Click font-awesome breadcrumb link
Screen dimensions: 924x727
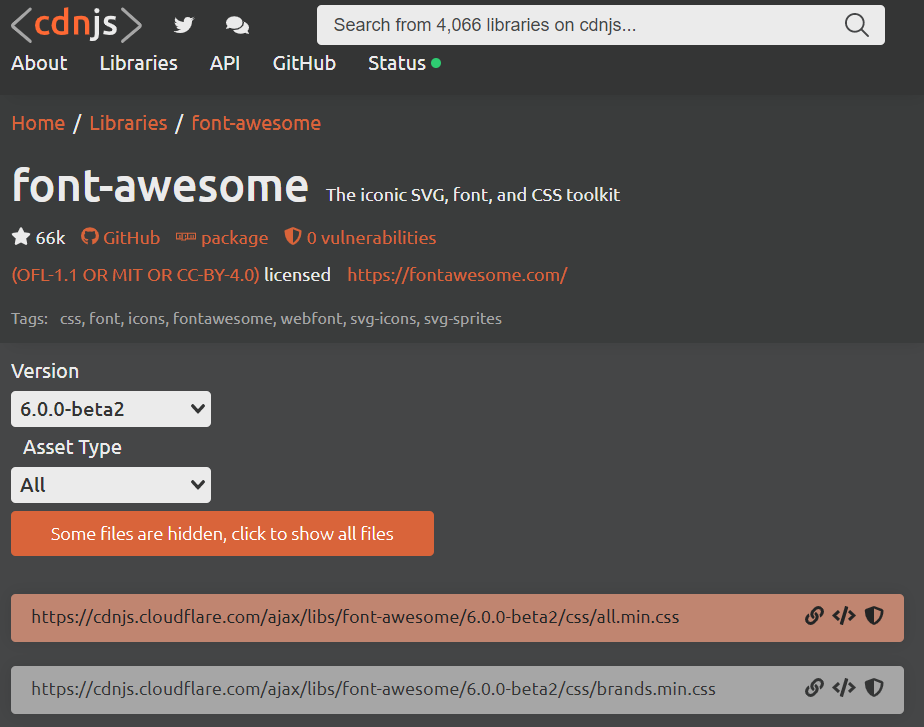coord(256,123)
